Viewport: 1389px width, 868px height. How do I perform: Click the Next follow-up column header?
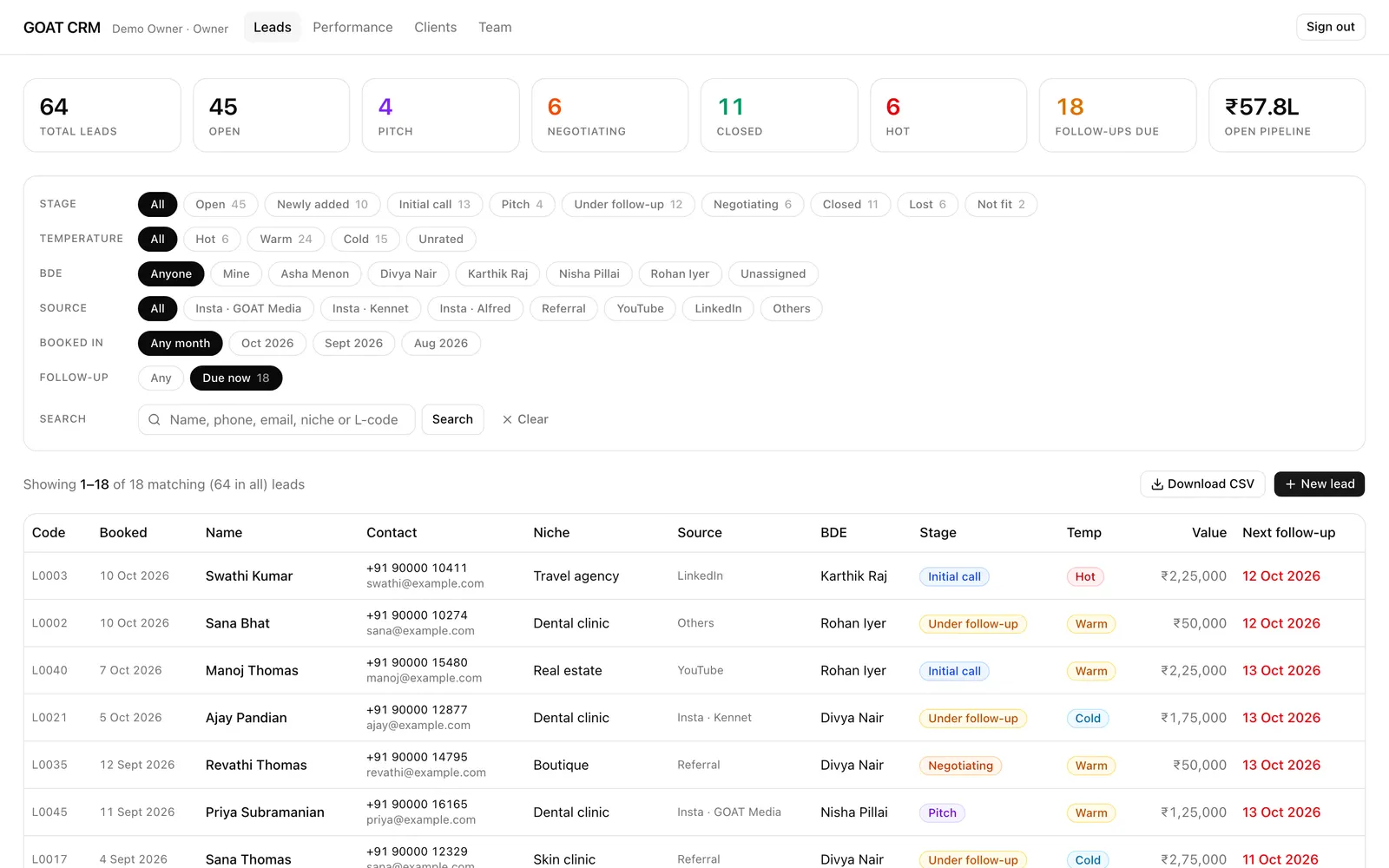click(1288, 533)
